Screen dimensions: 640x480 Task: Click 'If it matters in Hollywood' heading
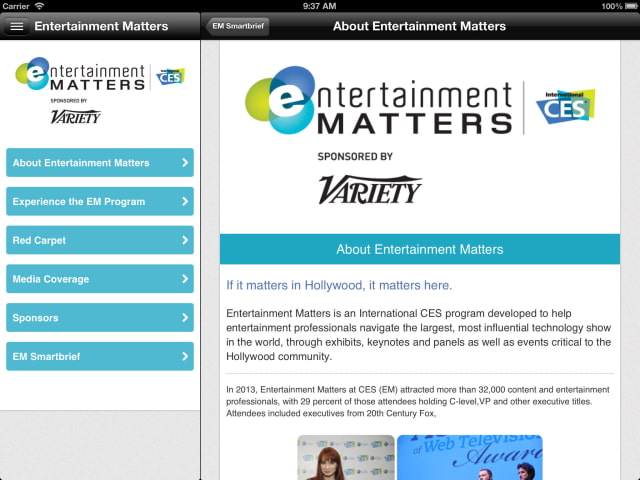(339, 285)
